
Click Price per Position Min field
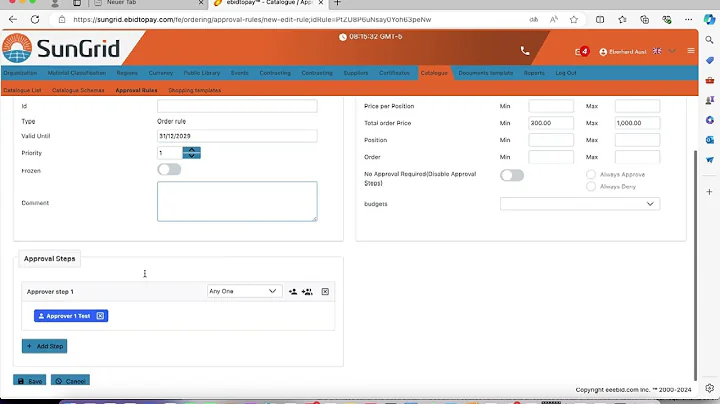[x=551, y=106]
